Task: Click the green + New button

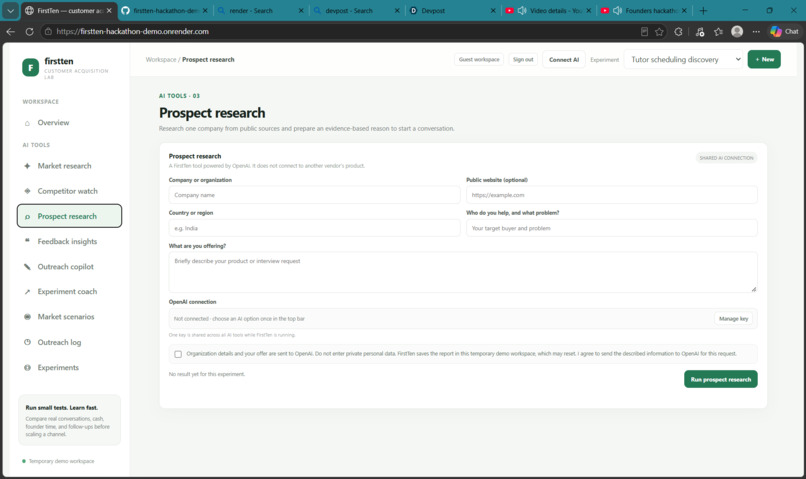Action: 764,60
